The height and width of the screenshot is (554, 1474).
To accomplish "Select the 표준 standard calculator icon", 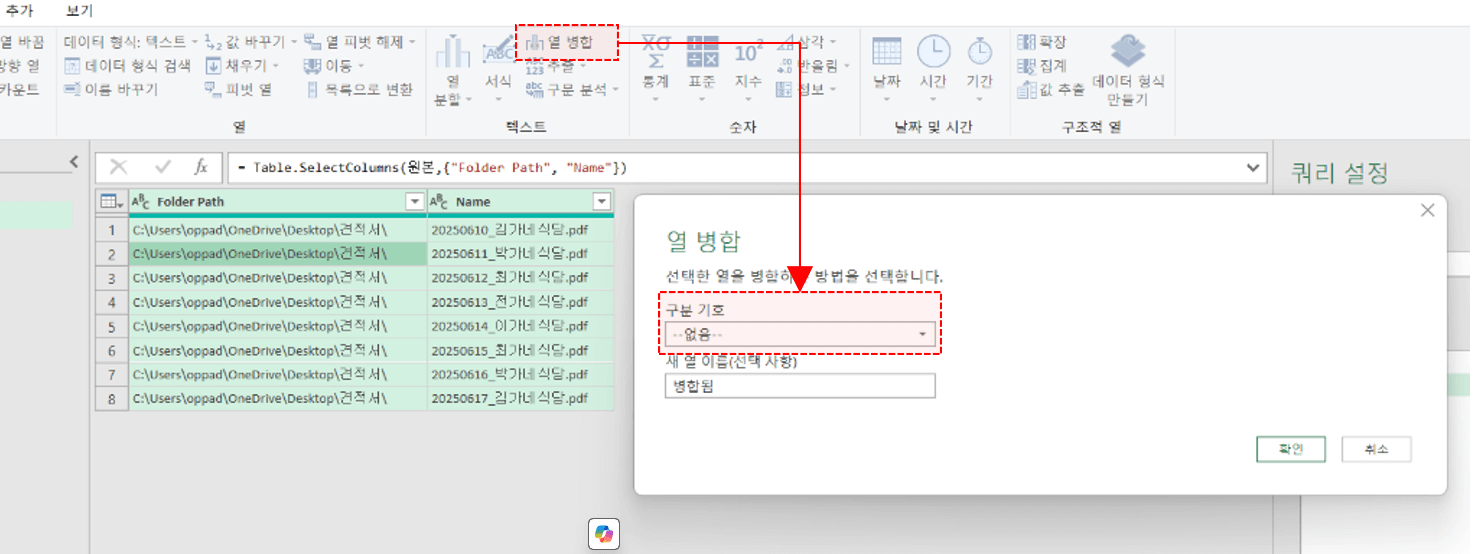I will click(702, 54).
